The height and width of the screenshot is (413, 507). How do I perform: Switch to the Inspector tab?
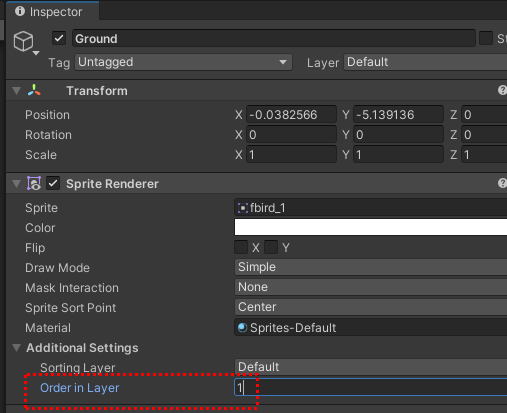coord(53,11)
